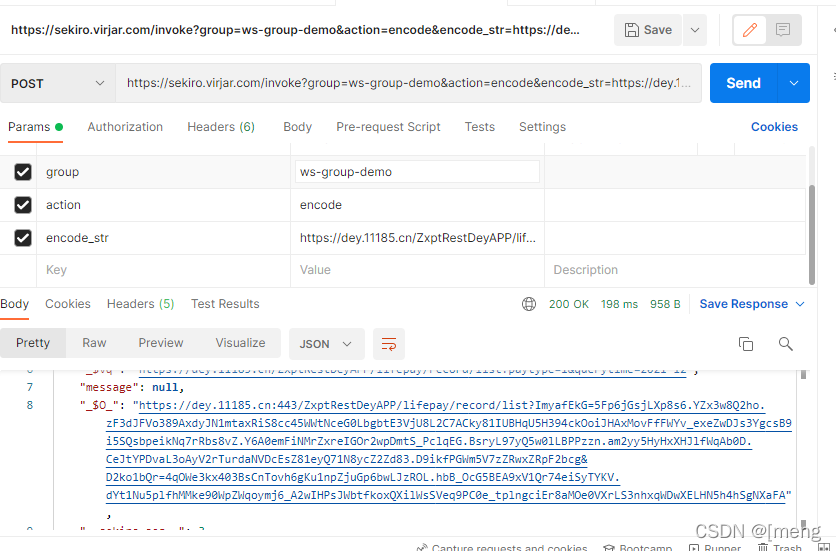Select the response Body tab
Viewport: 836px width, 551px height.
pos(14,304)
